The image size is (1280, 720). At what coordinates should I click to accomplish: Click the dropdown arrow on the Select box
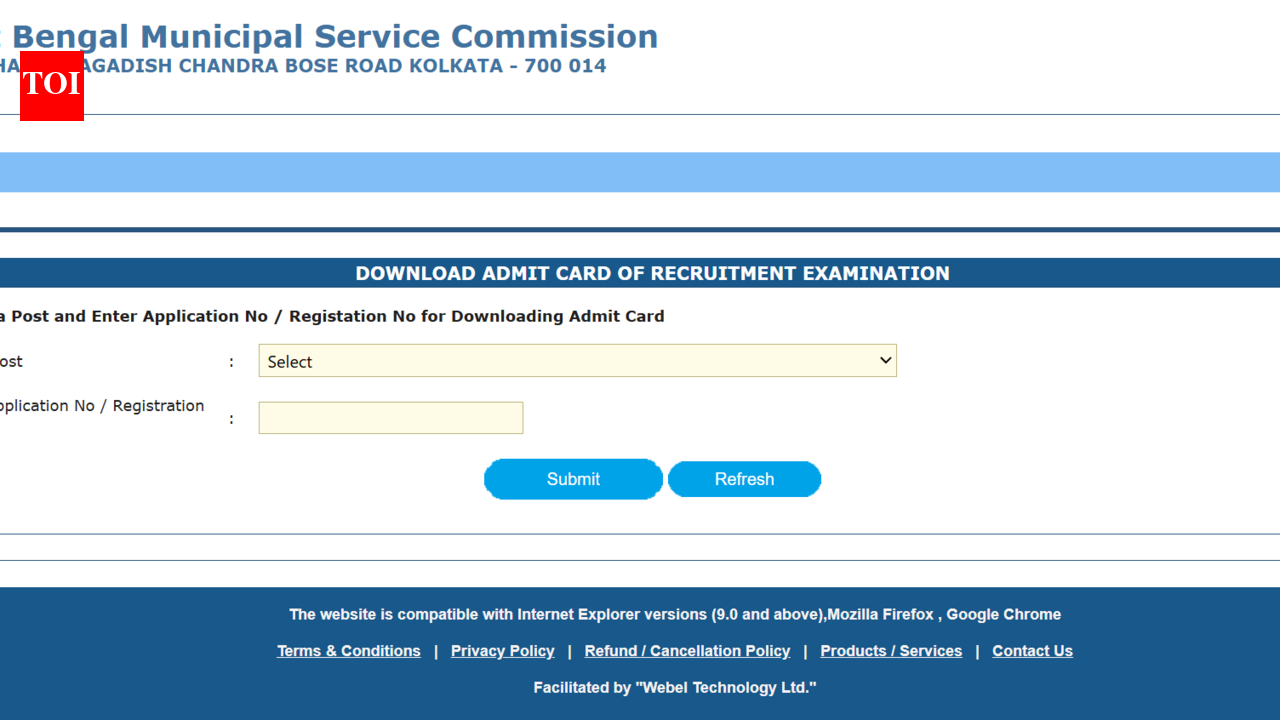click(x=884, y=360)
